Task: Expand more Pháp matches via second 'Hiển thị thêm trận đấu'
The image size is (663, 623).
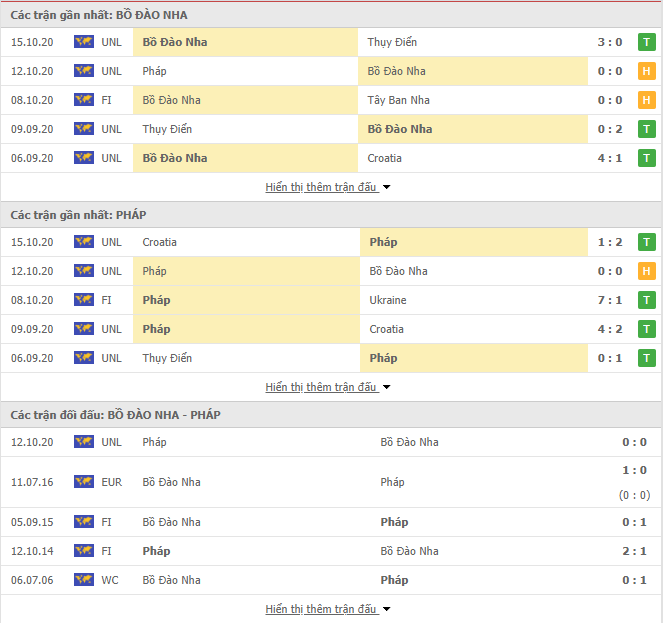Action: click(321, 387)
